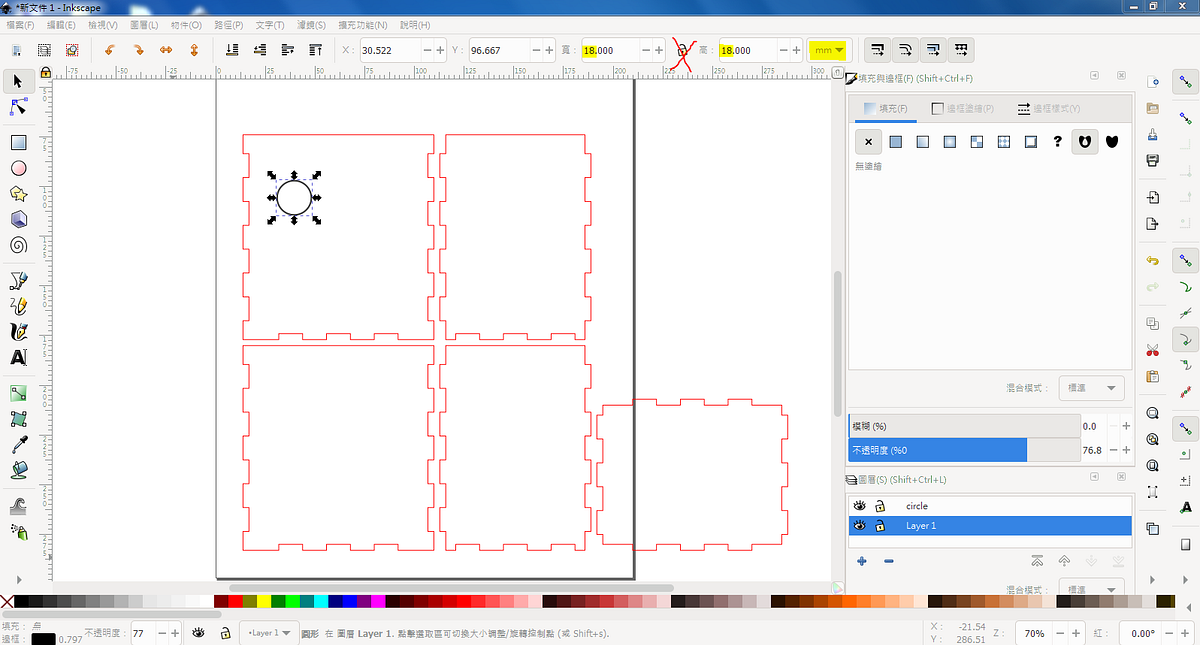
Task: Toggle the ruler guide lock icon
Action: coord(46,72)
